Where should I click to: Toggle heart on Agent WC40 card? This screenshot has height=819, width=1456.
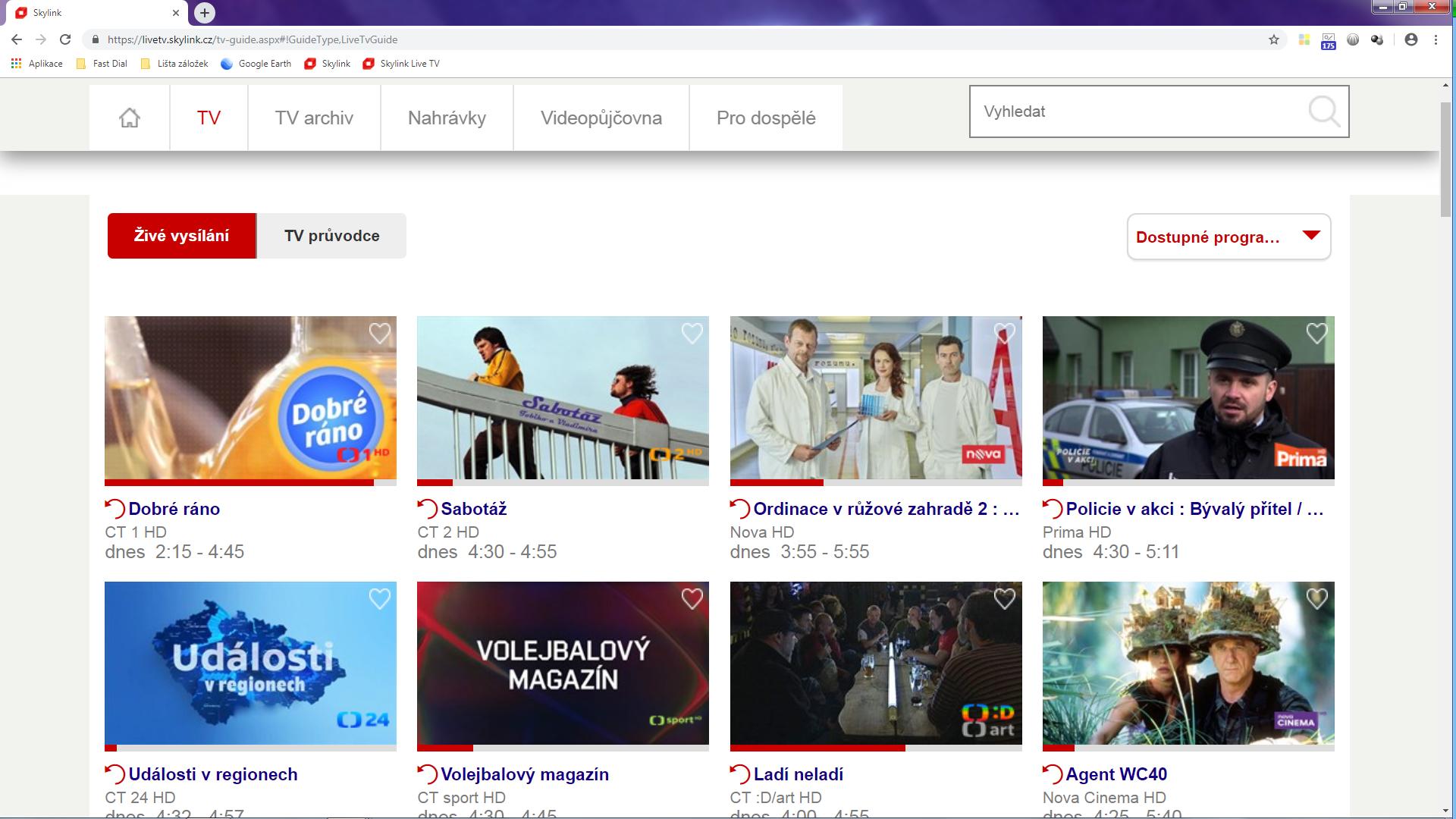click(1317, 598)
